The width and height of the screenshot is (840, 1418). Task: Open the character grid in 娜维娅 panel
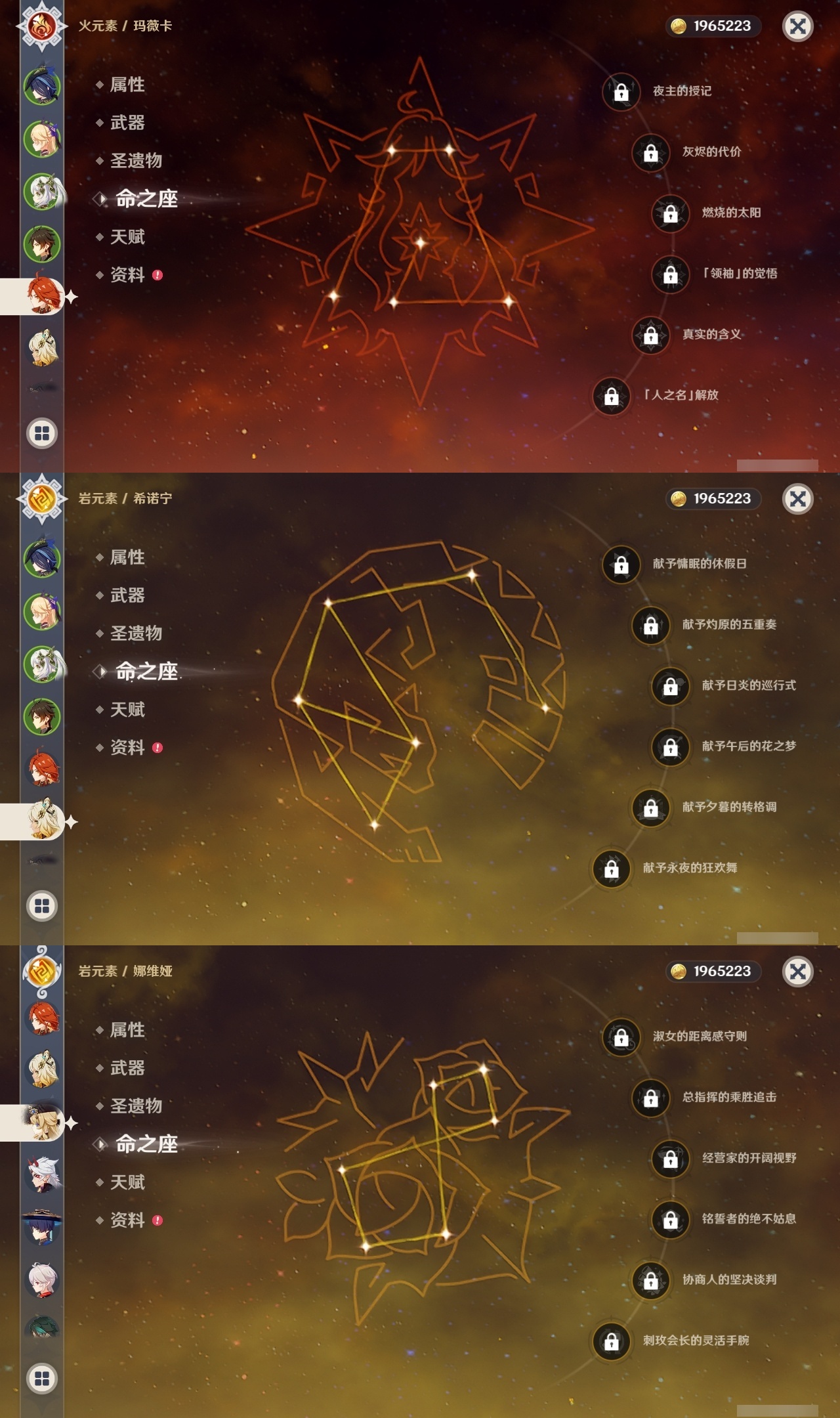(x=42, y=1379)
